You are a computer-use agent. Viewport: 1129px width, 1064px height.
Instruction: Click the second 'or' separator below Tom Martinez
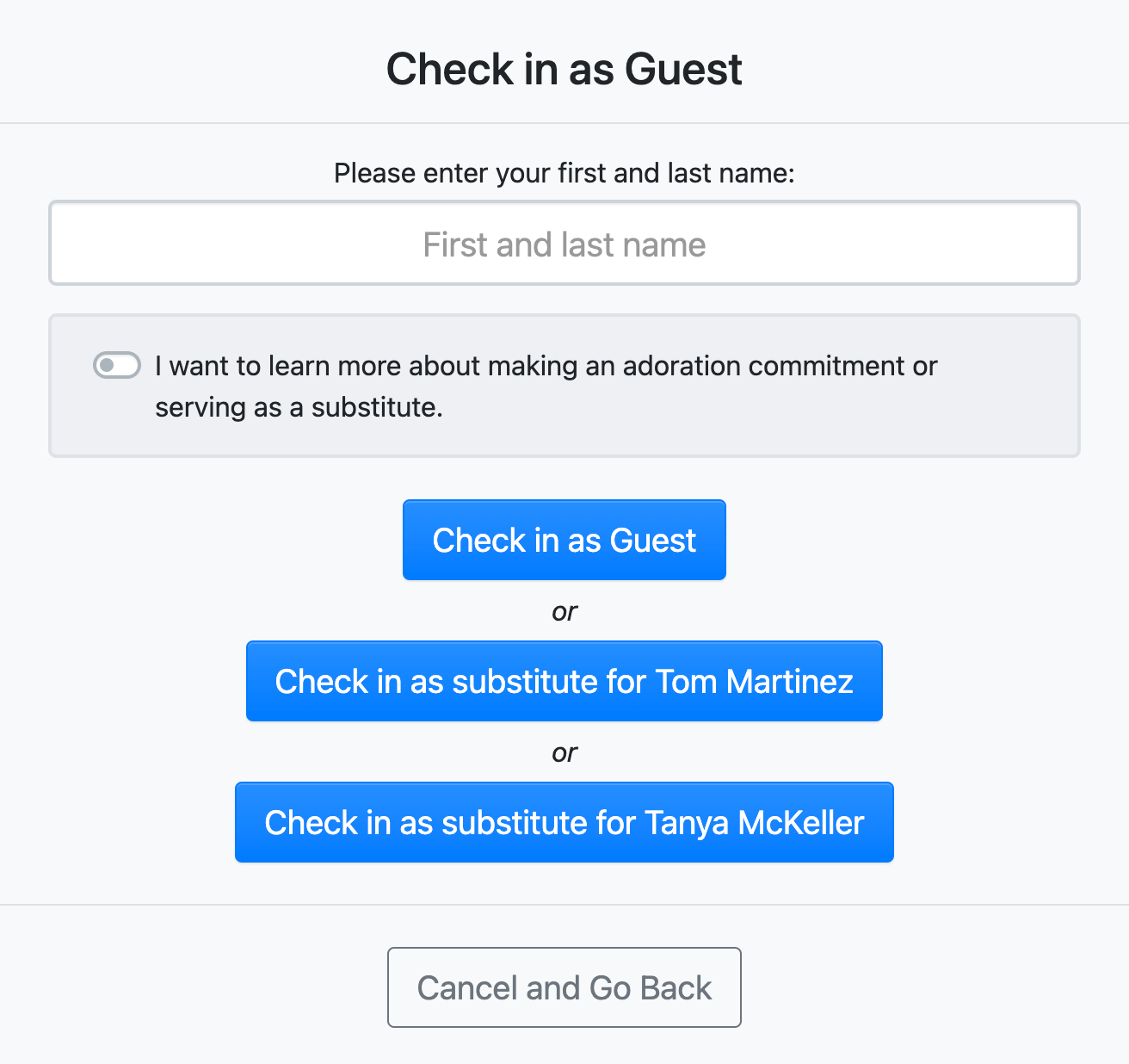pos(564,752)
